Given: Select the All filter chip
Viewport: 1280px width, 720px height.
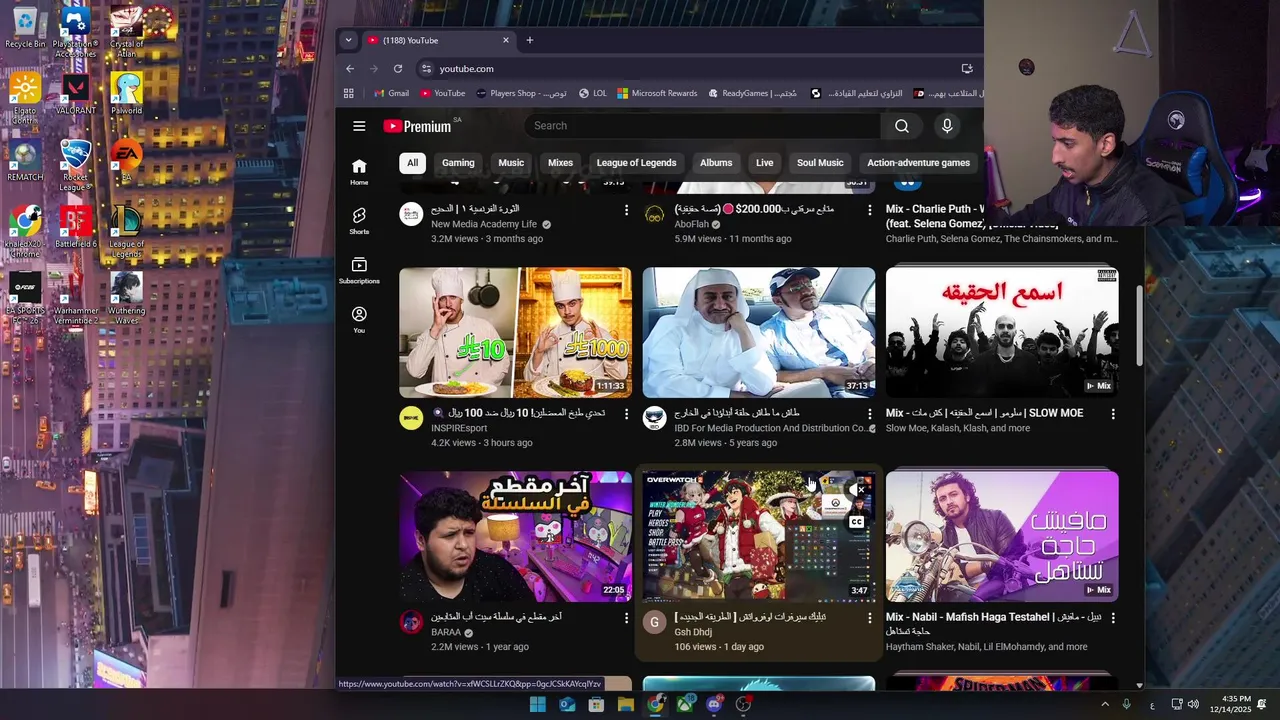Looking at the screenshot, I should point(412,163).
